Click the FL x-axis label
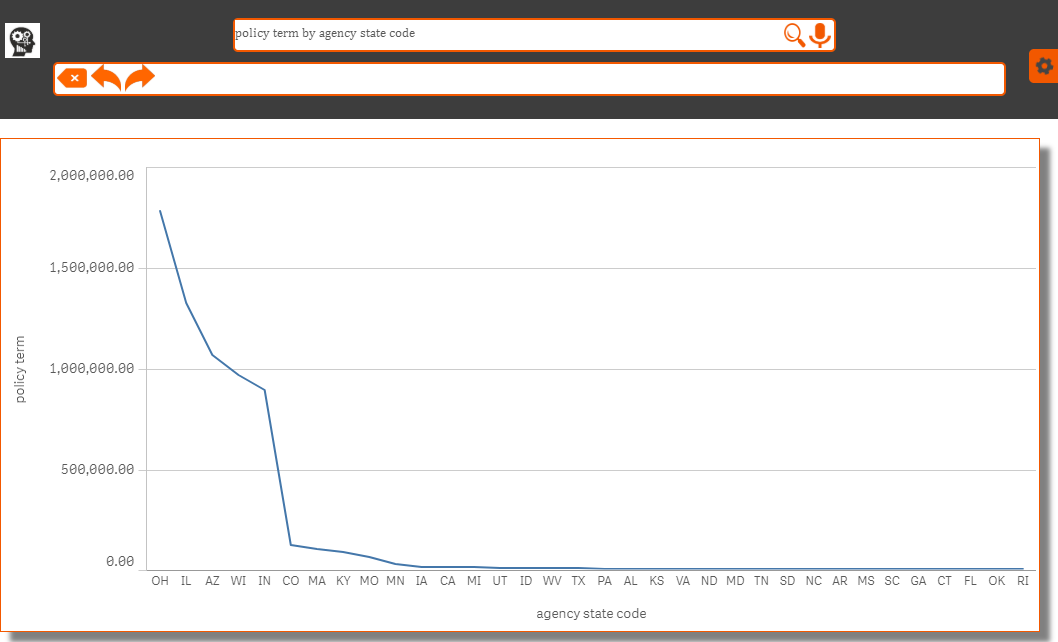 tap(971, 581)
